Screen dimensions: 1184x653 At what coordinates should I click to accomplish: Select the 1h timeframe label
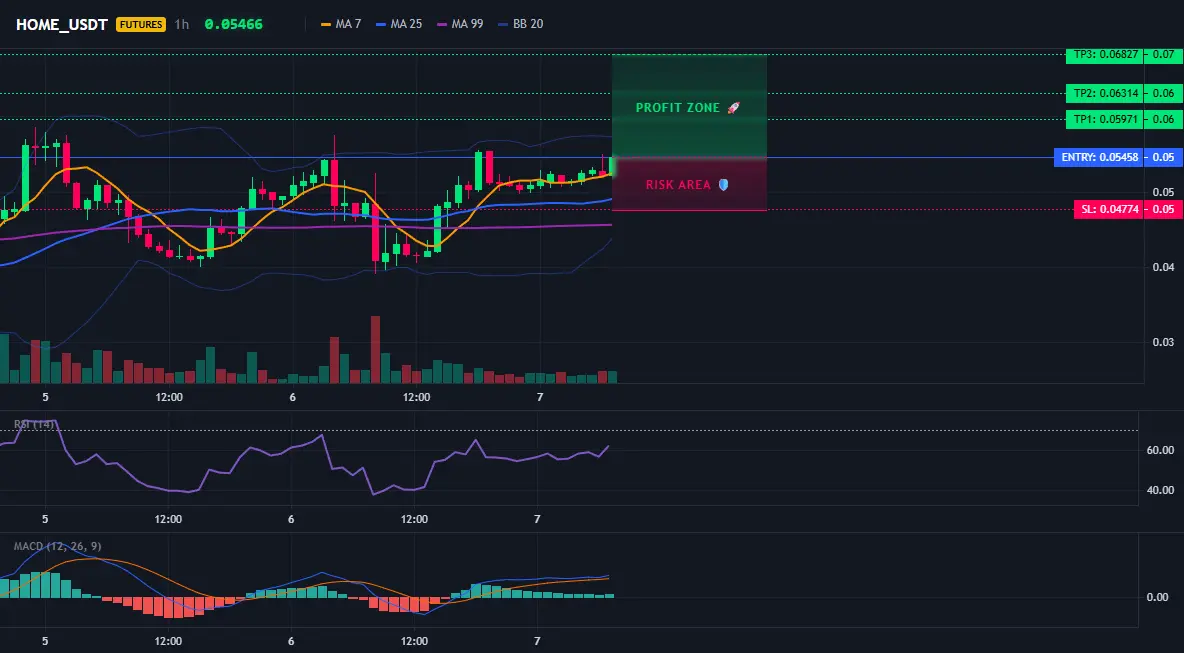181,24
